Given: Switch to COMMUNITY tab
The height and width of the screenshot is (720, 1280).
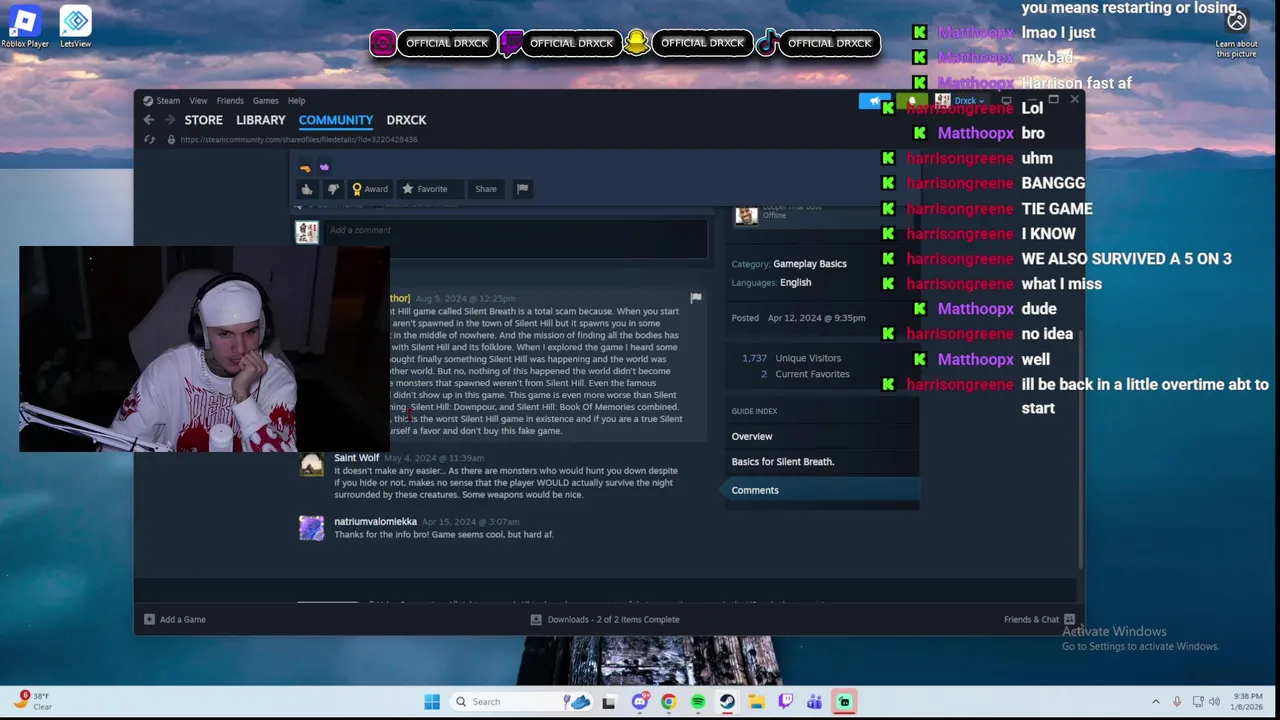Looking at the screenshot, I should (336, 120).
